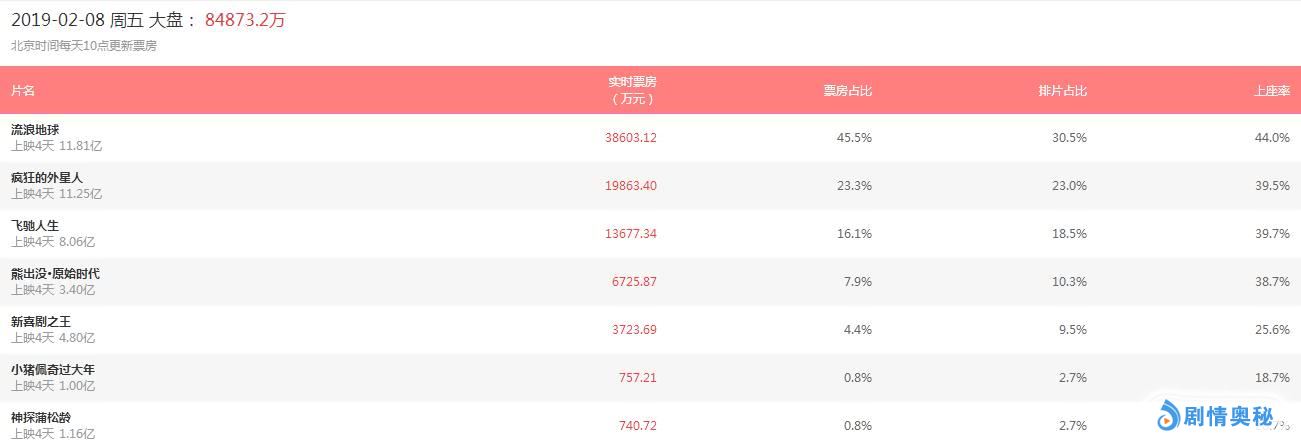Open the 流浪地球 movie title link
This screenshot has width=1301, height=446.
click(x=35, y=130)
